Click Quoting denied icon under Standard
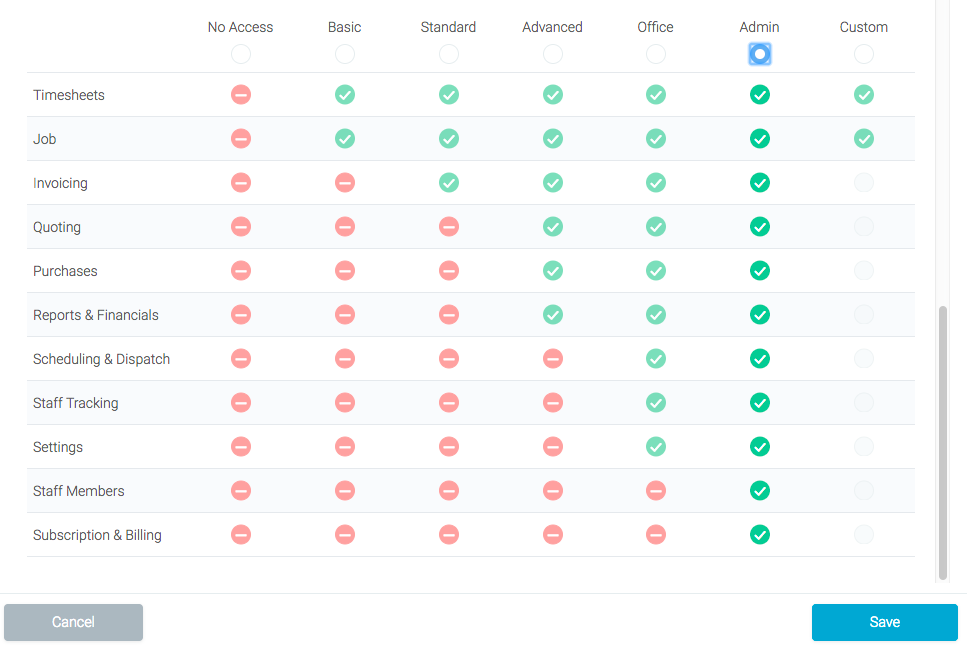This screenshot has width=967, height=650. pos(449,226)
